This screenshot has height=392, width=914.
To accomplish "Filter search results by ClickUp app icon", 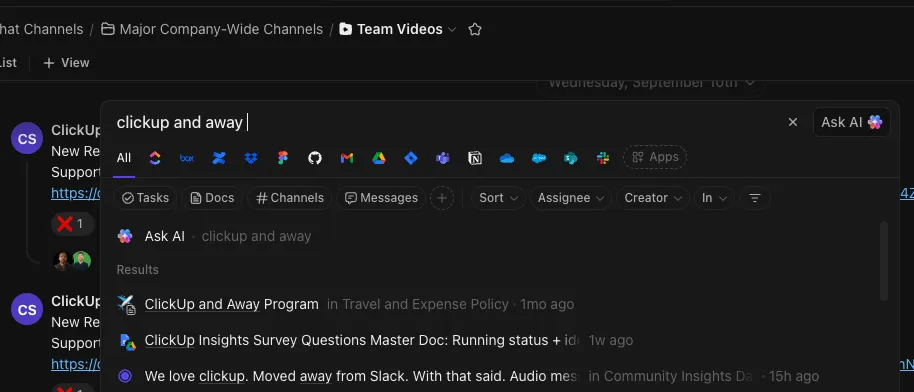I will [x=154, y=158].
